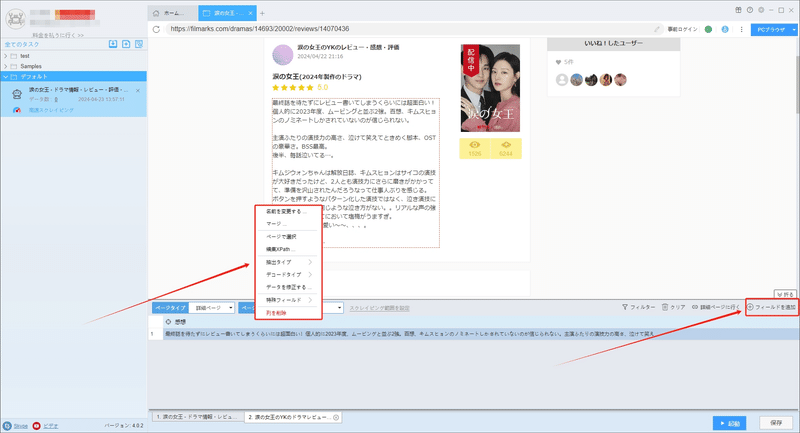Click the 全てのタスク heading
This screenshot has width=800, height=433.
click(x=22, y=44)
